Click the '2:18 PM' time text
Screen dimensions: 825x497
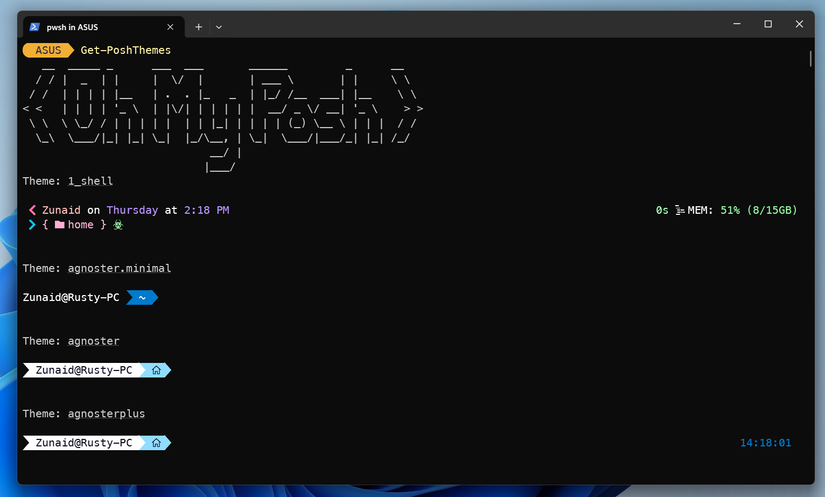pyautogui.click(x=207, y=210)
